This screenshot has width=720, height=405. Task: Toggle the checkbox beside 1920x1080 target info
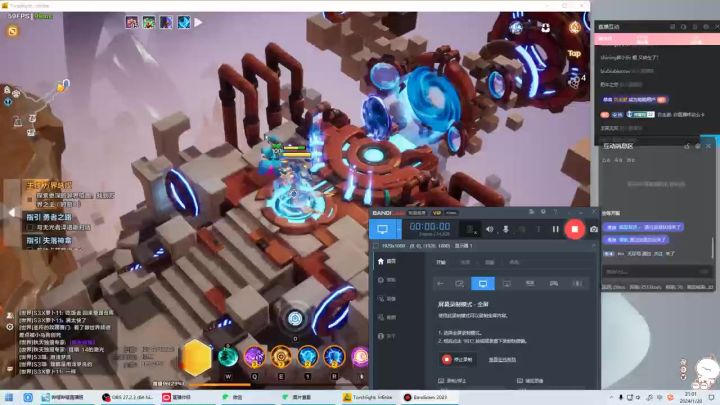click(376, 246)
